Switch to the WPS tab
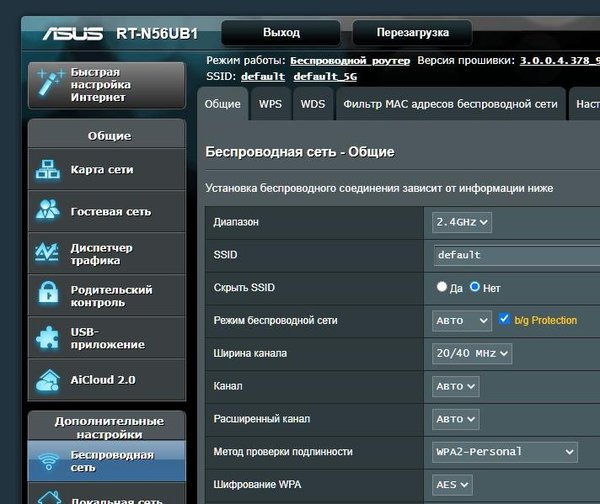Viewport: 600px width, 504px height. (270, 103)
